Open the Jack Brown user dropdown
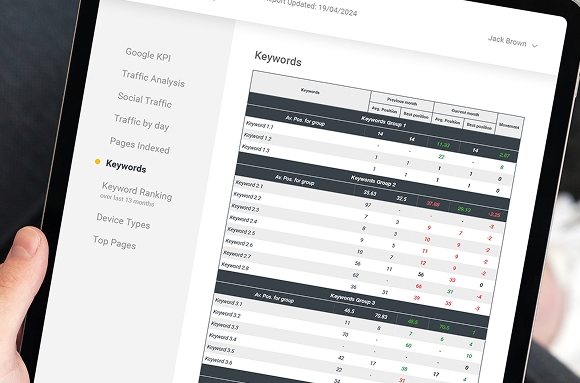Screen dimensions: 580x383 tap(512, 41)
